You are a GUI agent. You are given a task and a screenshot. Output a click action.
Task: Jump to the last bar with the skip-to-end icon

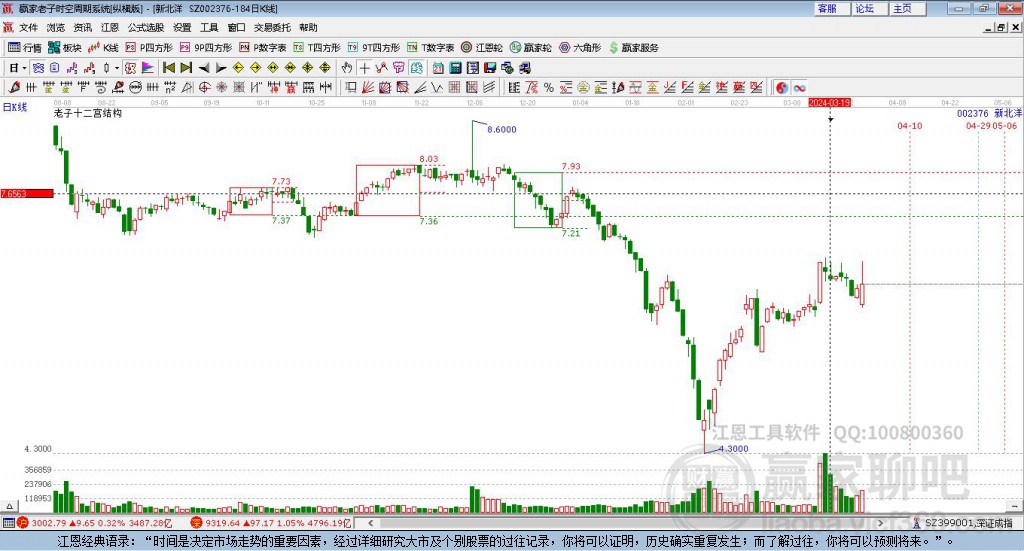click(186, 68)
